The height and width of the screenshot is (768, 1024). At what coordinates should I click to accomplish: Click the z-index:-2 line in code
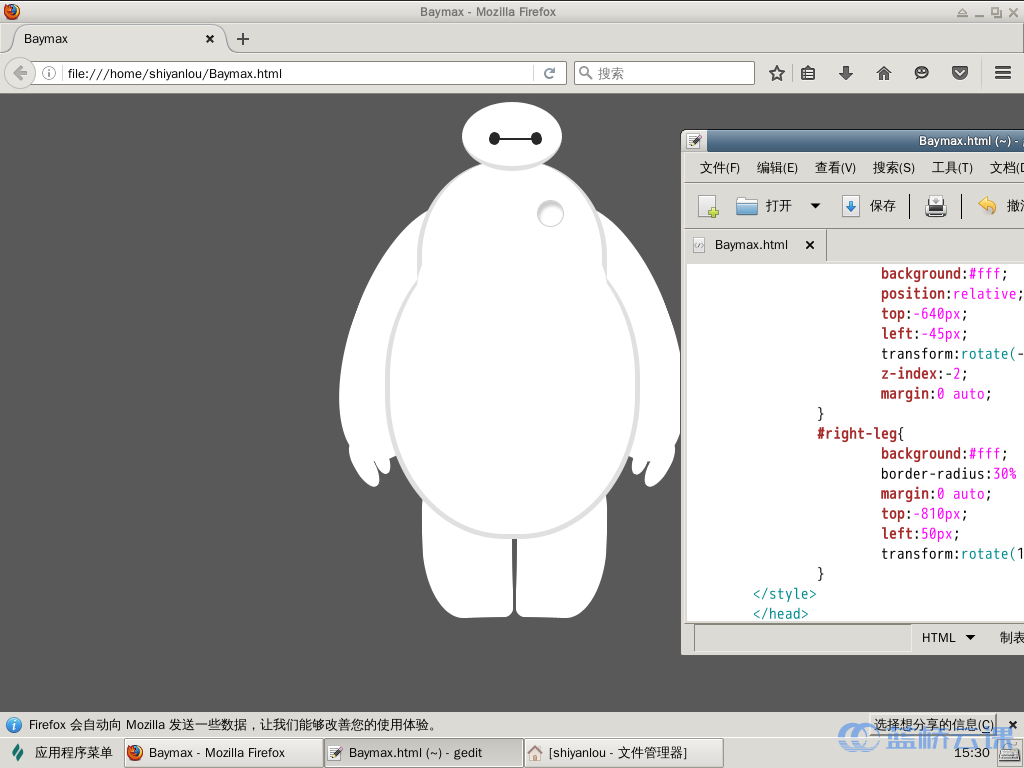coord(923,374)
